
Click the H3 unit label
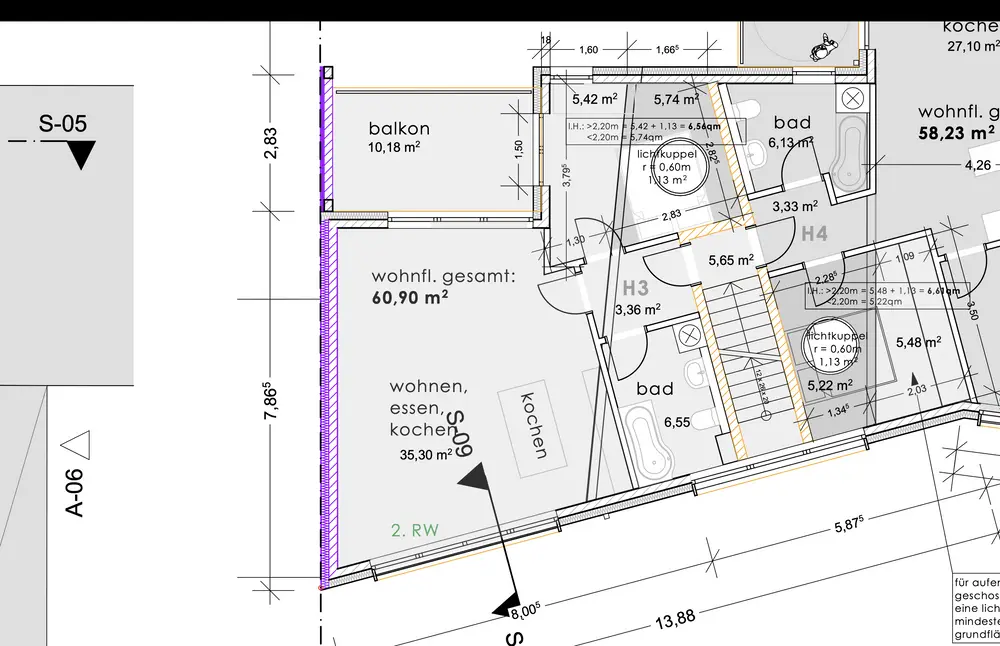click(636, 288)
